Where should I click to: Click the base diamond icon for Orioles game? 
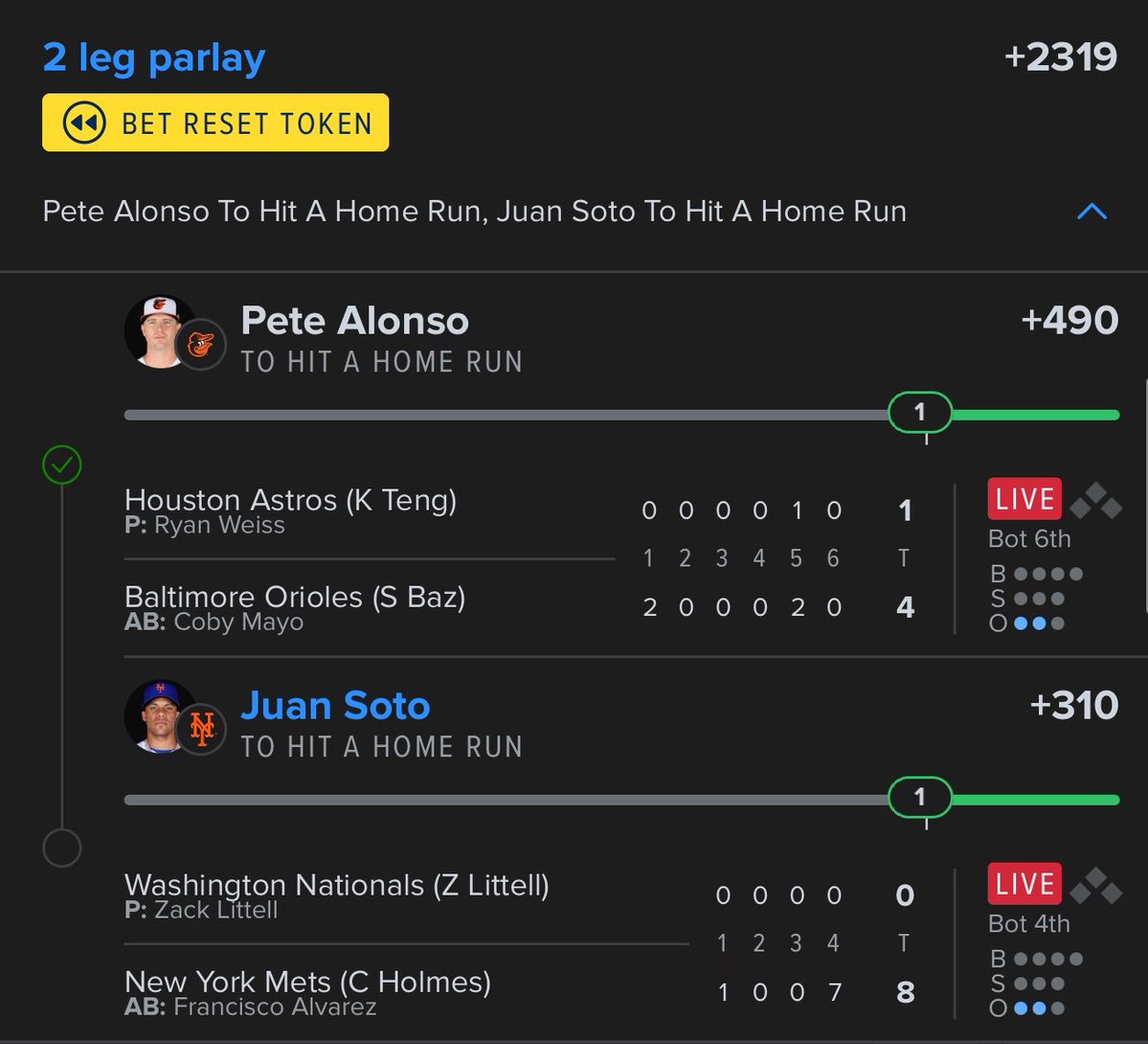1096,500
